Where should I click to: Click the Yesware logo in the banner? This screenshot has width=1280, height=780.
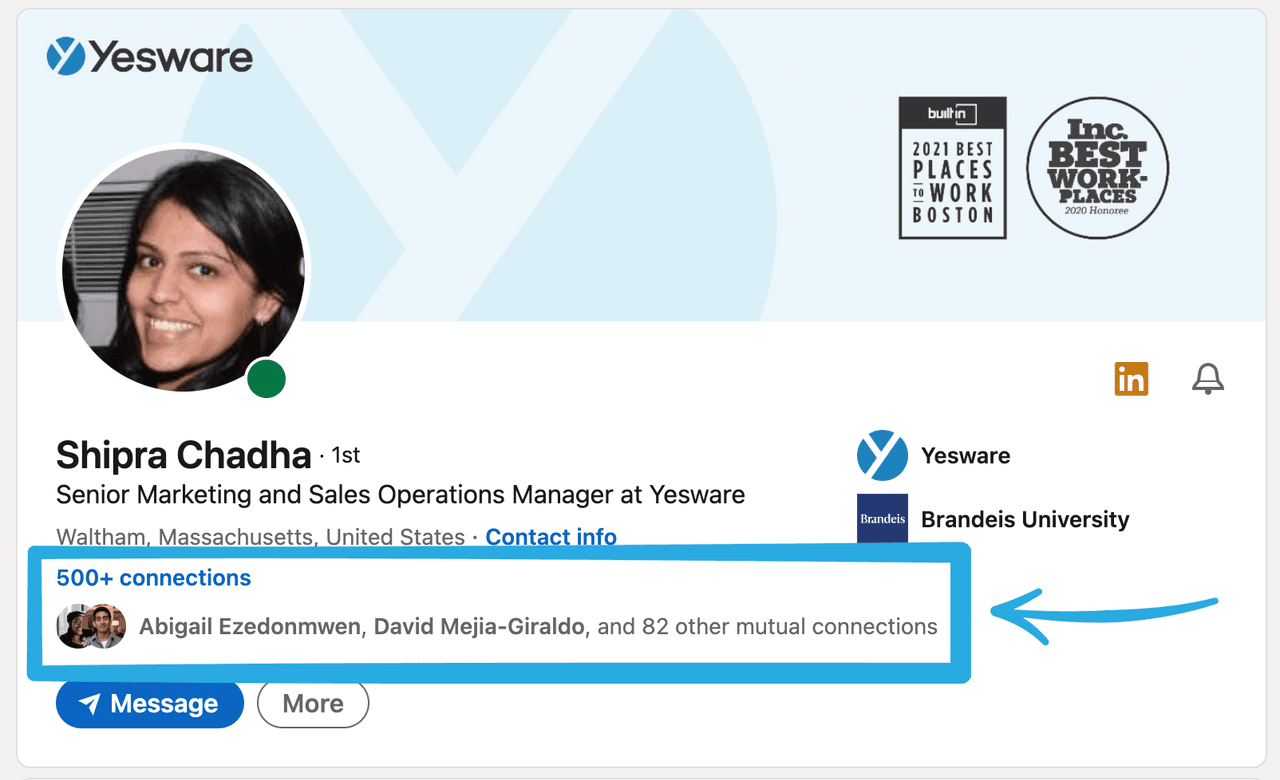coord(150,56)
